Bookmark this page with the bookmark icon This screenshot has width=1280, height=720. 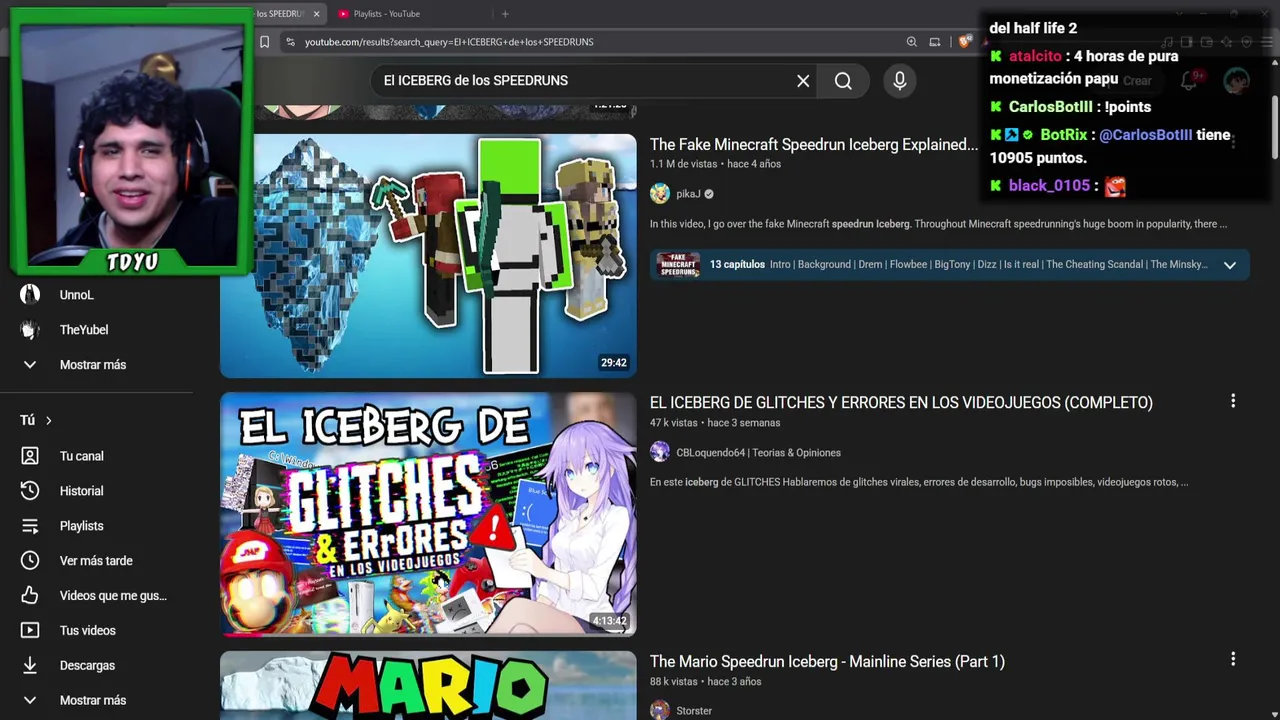(x=264, y=42)
